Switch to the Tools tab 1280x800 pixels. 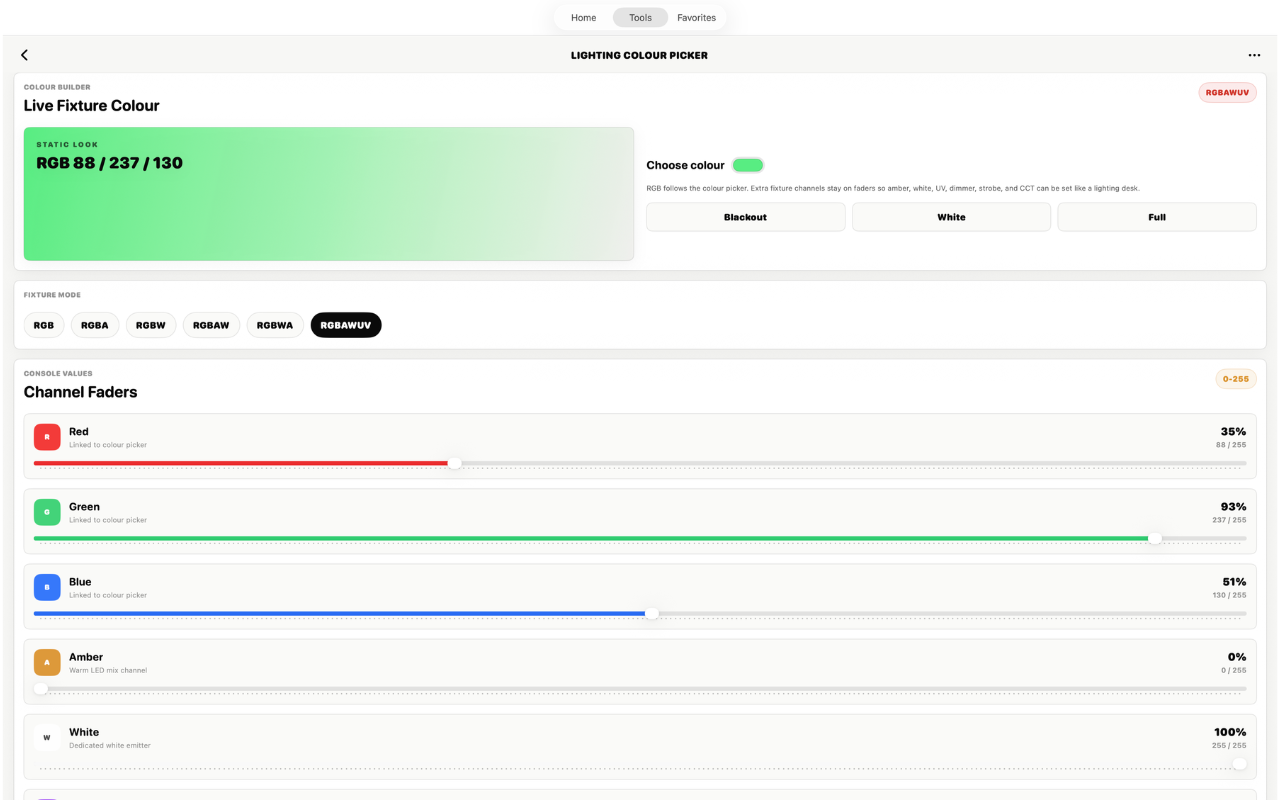click(640, 18)
